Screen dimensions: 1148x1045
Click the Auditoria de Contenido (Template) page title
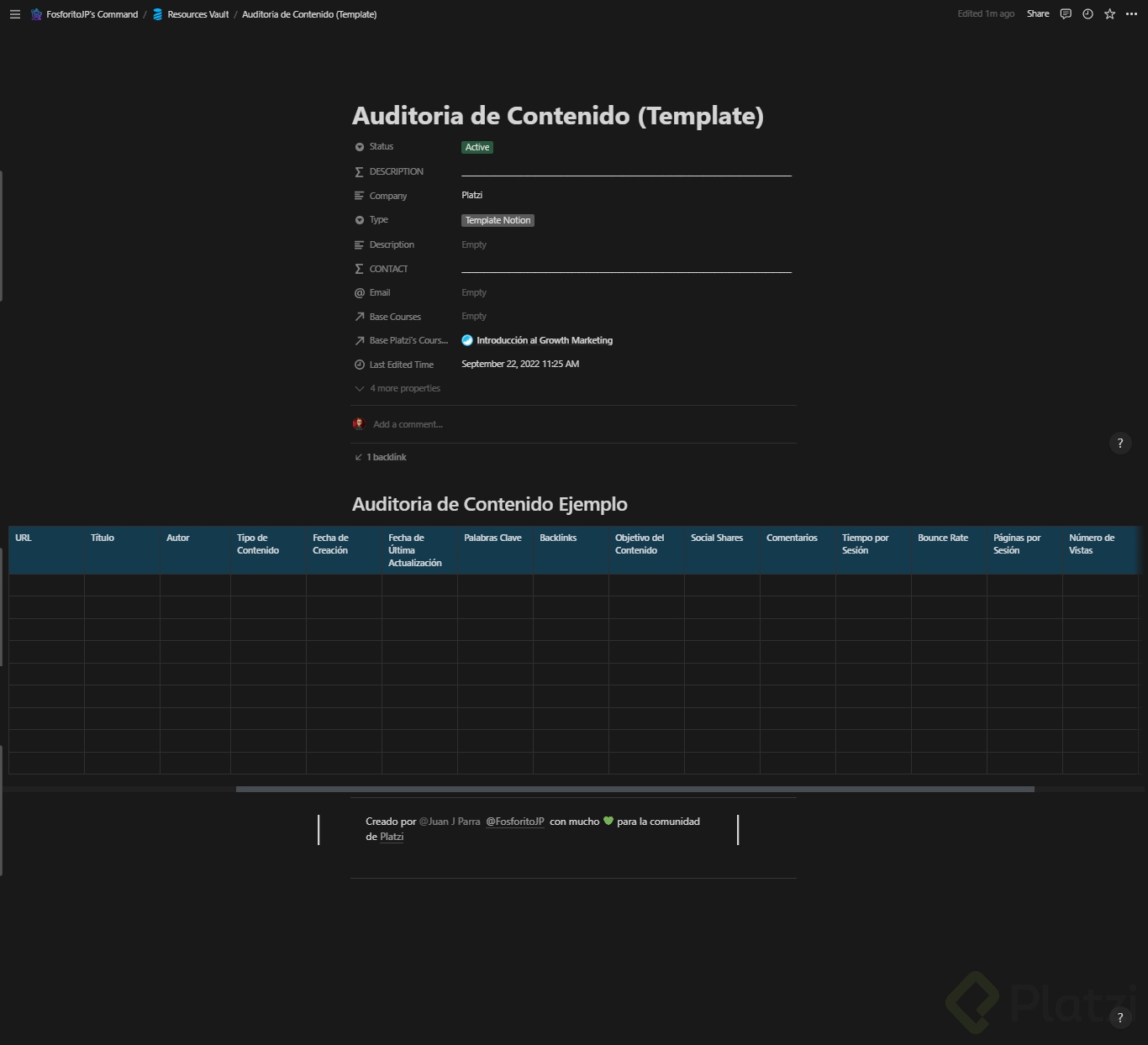[x=558, y=116]
